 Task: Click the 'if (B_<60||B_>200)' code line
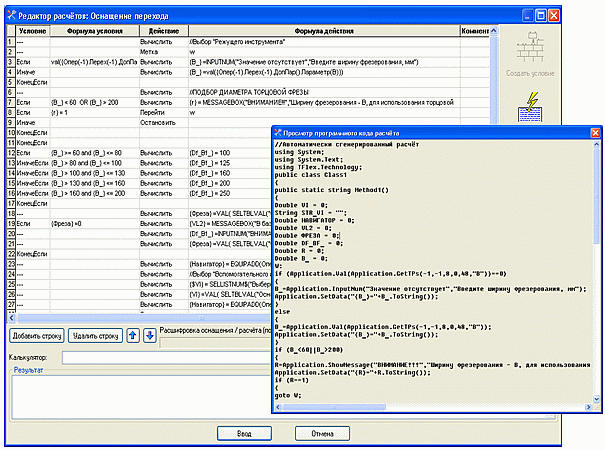[x=309, y=350]
